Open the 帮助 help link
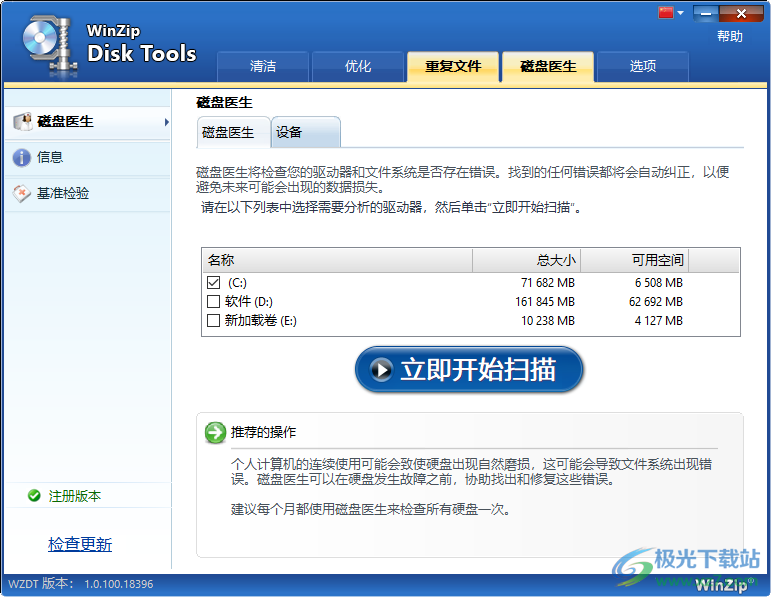This screenshot has width=771, height=597. click(730, 36)
